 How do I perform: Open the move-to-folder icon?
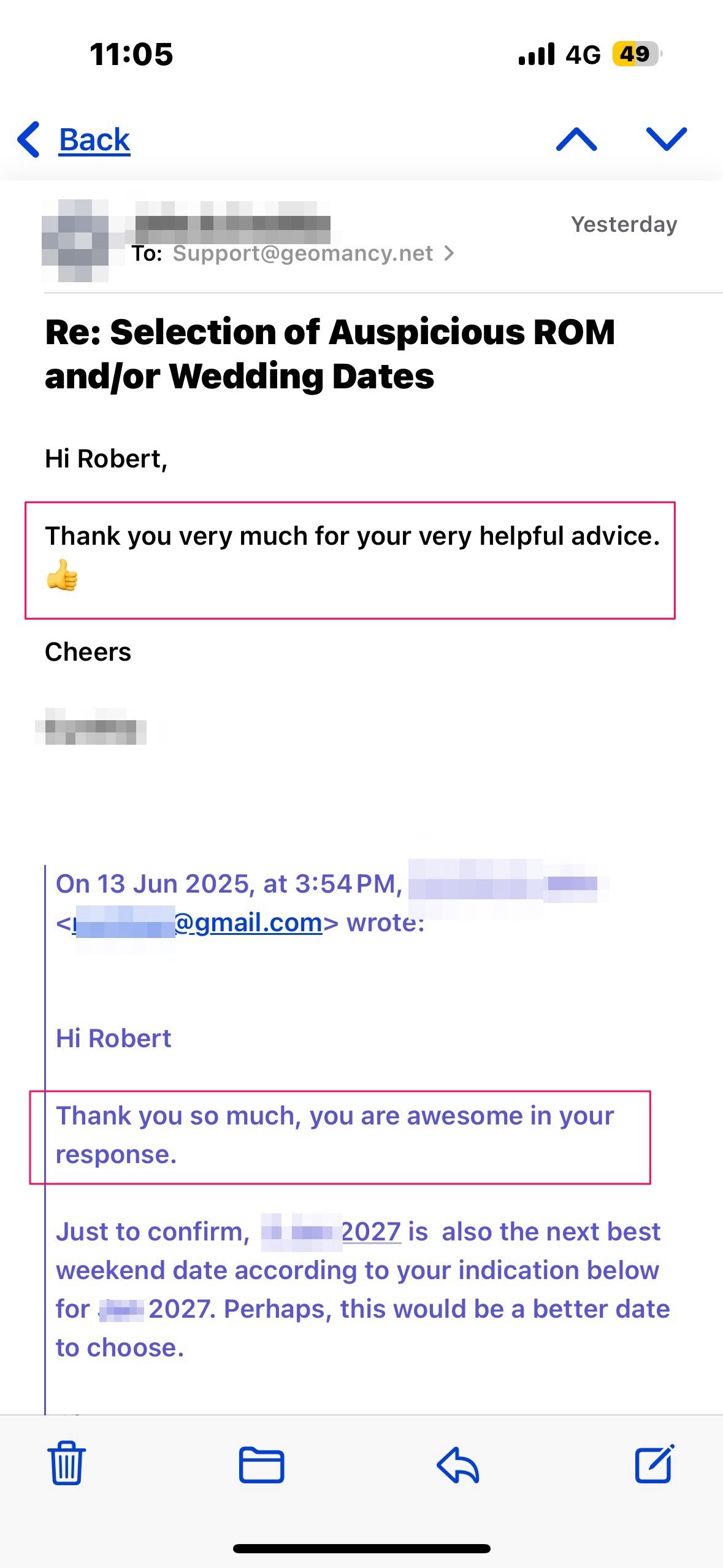(261, 1464)
